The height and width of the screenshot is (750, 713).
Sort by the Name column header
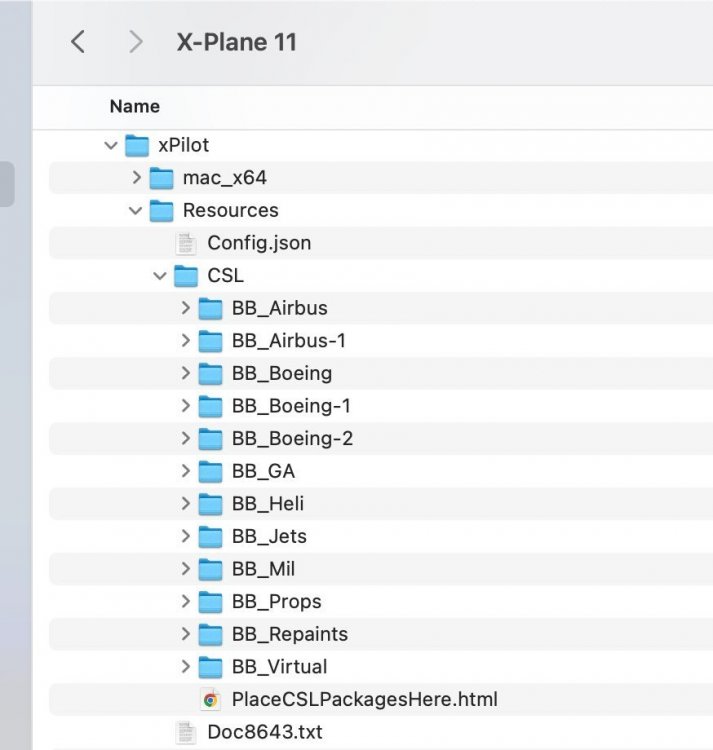(x=134, y=106)
